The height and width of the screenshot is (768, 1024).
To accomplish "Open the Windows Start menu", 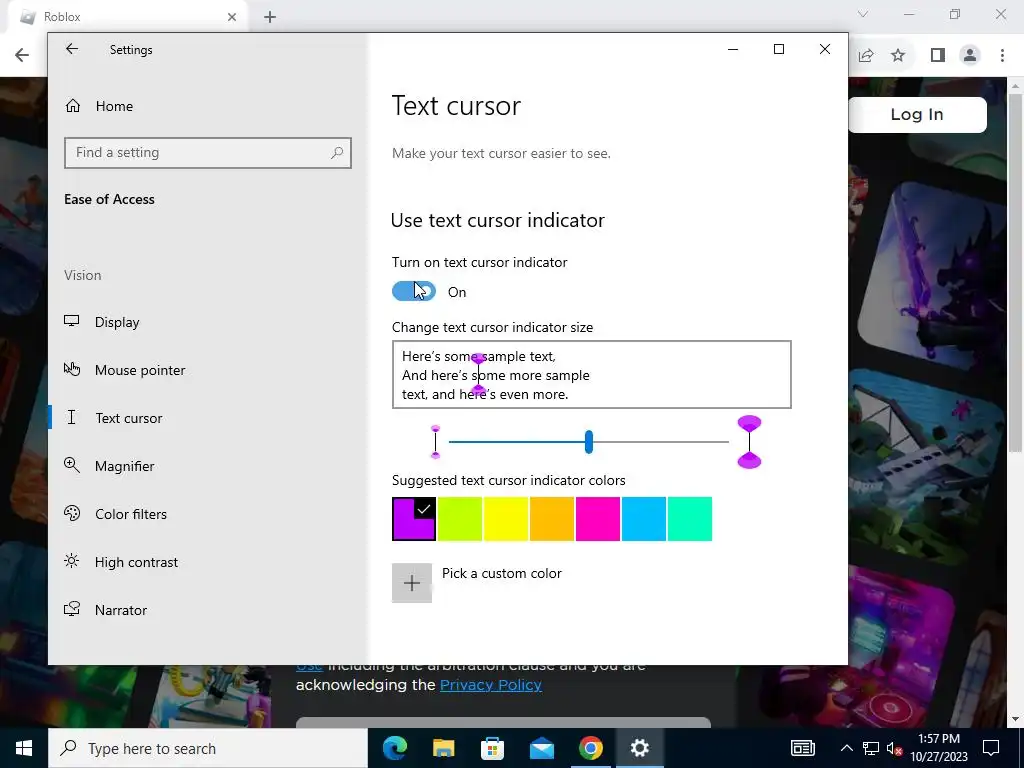I will [x=24, y=748].
